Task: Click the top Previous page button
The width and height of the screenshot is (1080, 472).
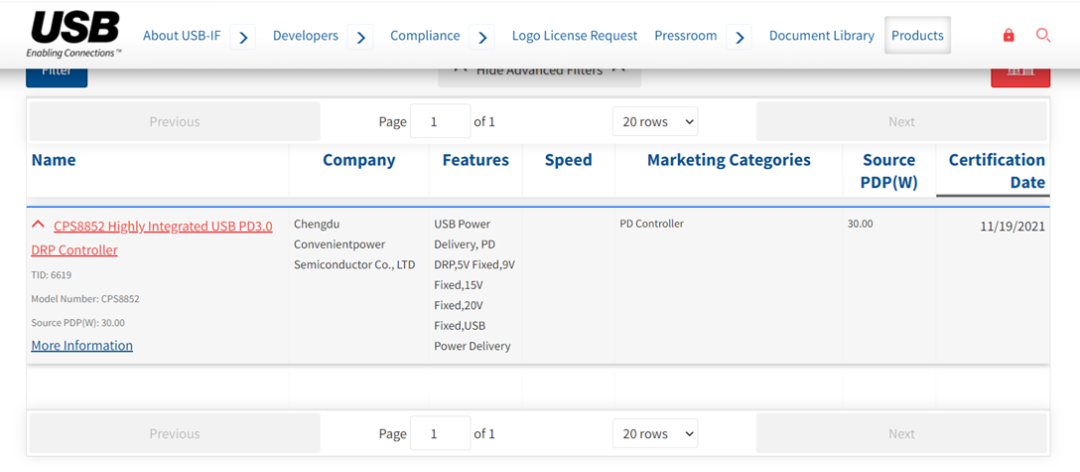Action: click(174, 121)
